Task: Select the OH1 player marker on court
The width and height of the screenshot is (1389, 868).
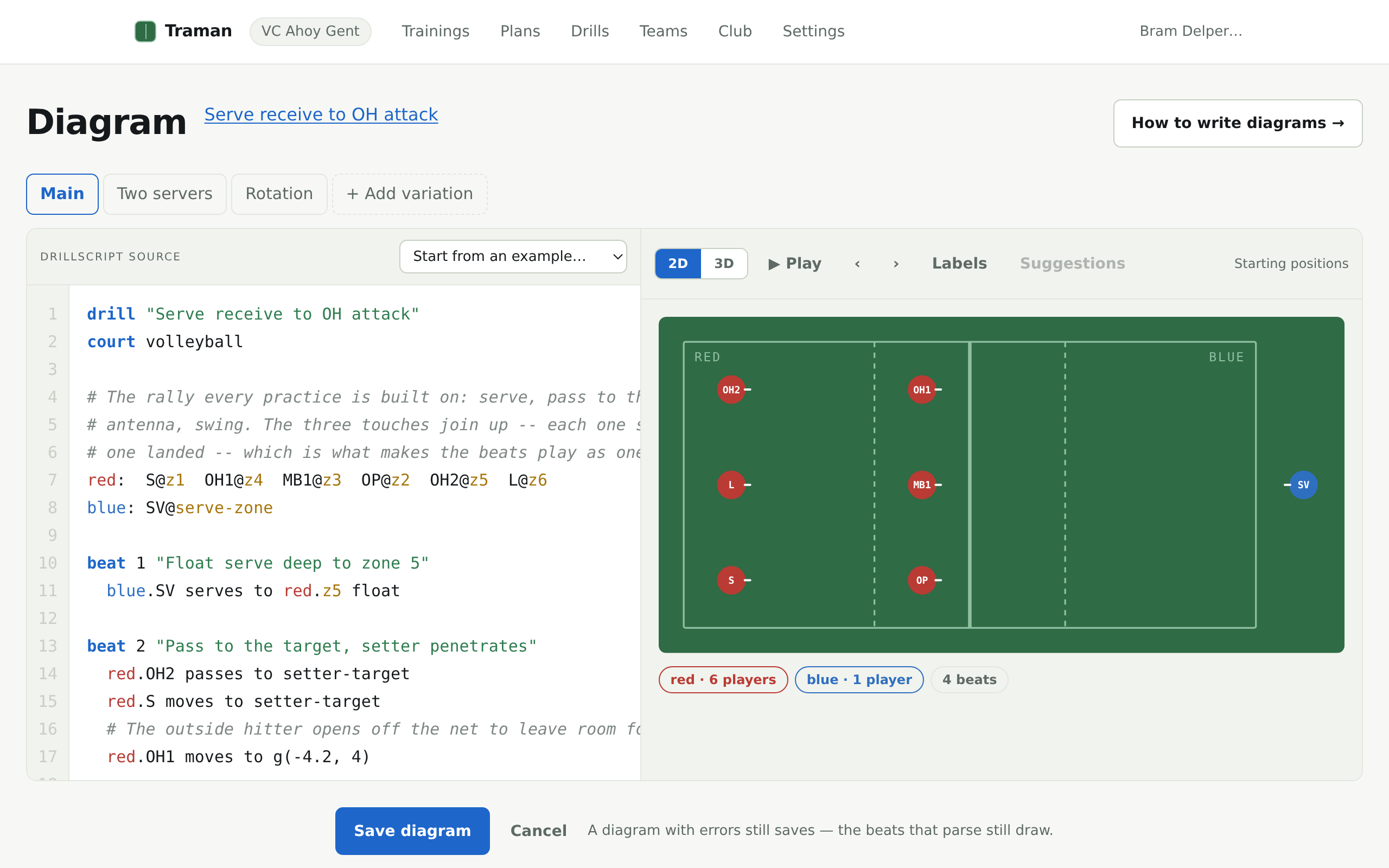Action: [x=921, y=390]
